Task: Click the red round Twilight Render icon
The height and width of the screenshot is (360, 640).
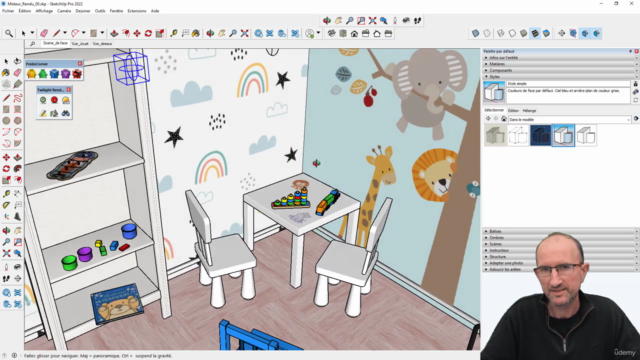Action: point(54,100)
